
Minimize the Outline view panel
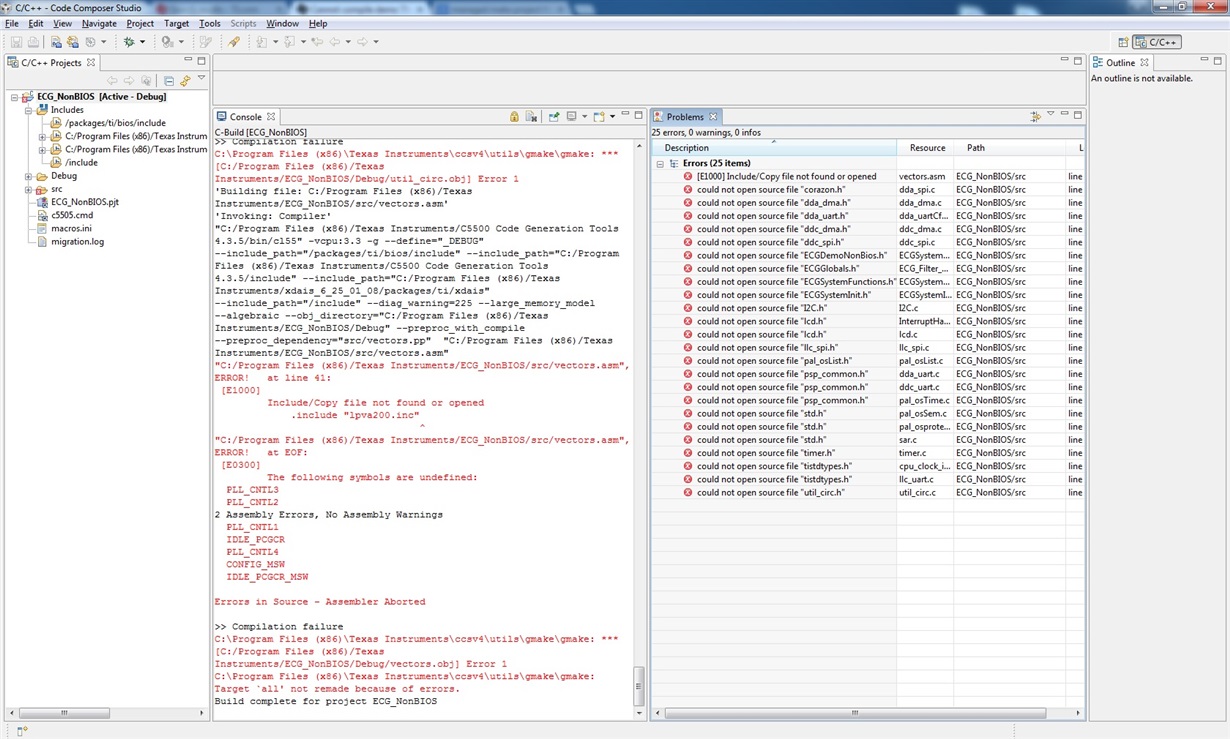click(1203, 61)
